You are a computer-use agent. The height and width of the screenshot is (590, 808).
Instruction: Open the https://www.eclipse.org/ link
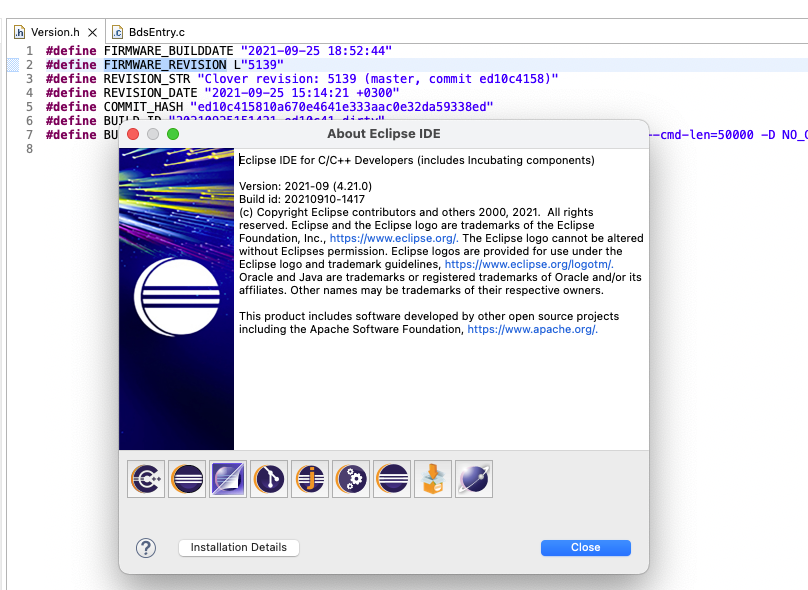[394, 238]
